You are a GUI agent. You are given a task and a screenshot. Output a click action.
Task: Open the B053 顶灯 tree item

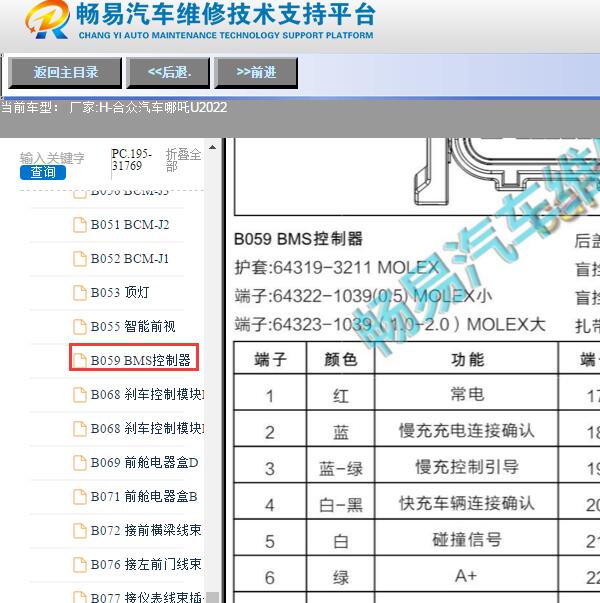[120, 293]
